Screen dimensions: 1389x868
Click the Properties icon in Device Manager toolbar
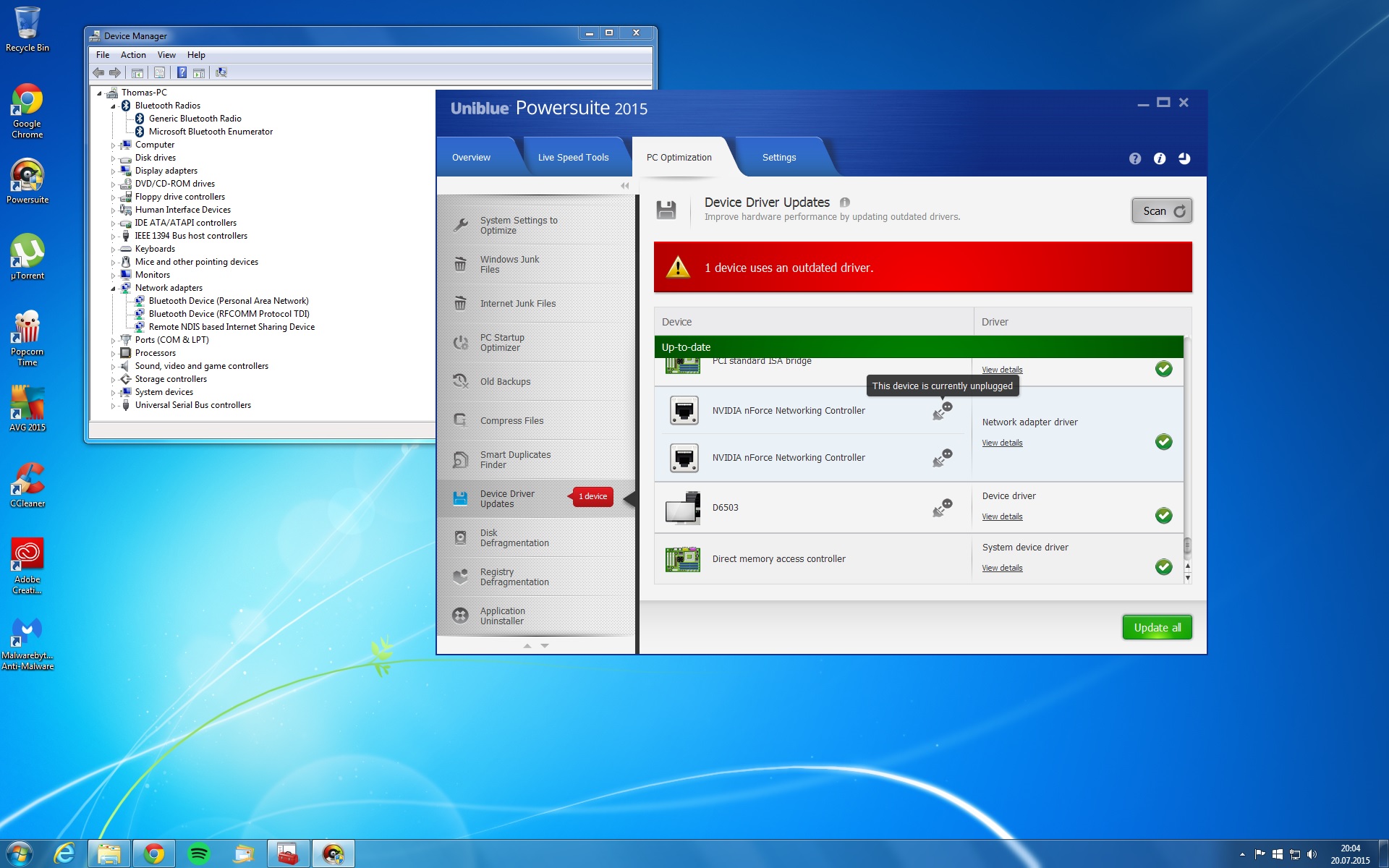coord(160,72)
